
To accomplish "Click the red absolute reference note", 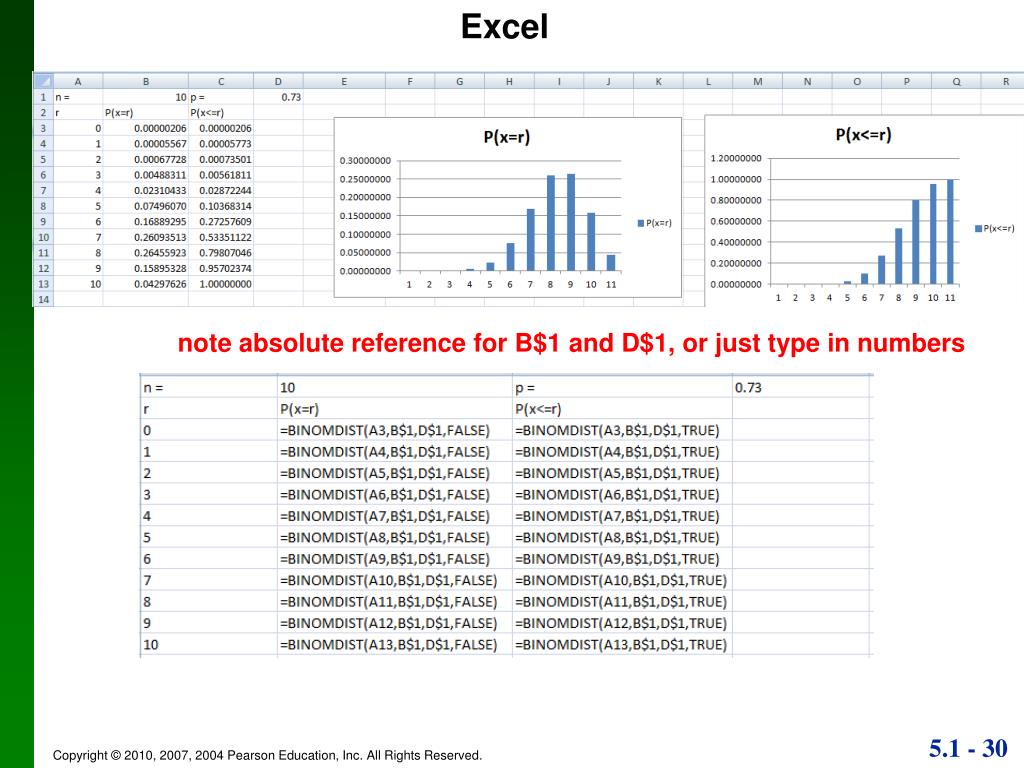I will pos(571,344).
